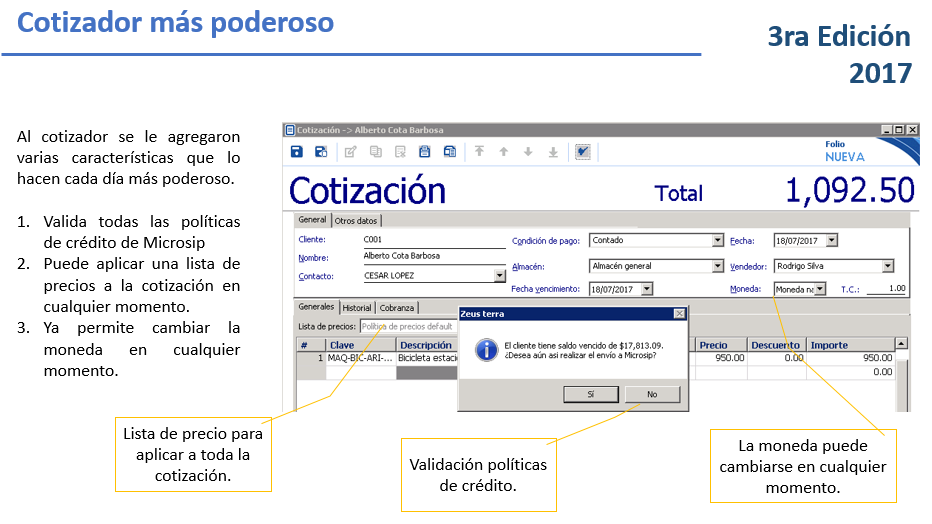
Task: Go to last record arrow
Action: coord(553,151)
